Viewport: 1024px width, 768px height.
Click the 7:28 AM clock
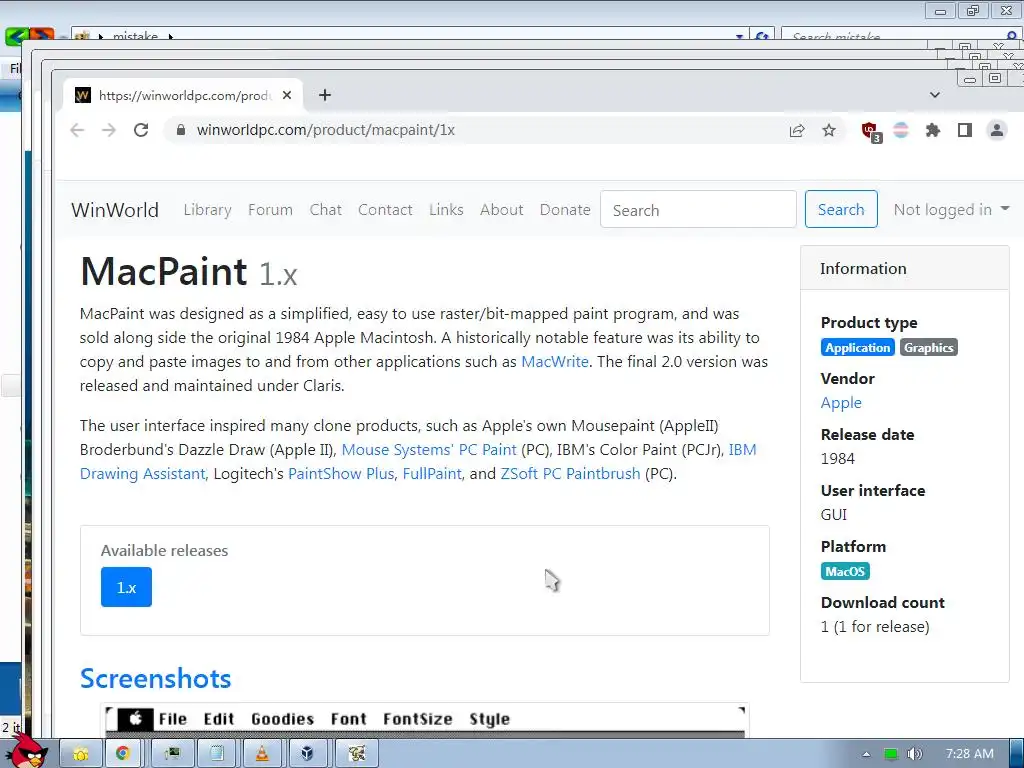click(970, 754)
